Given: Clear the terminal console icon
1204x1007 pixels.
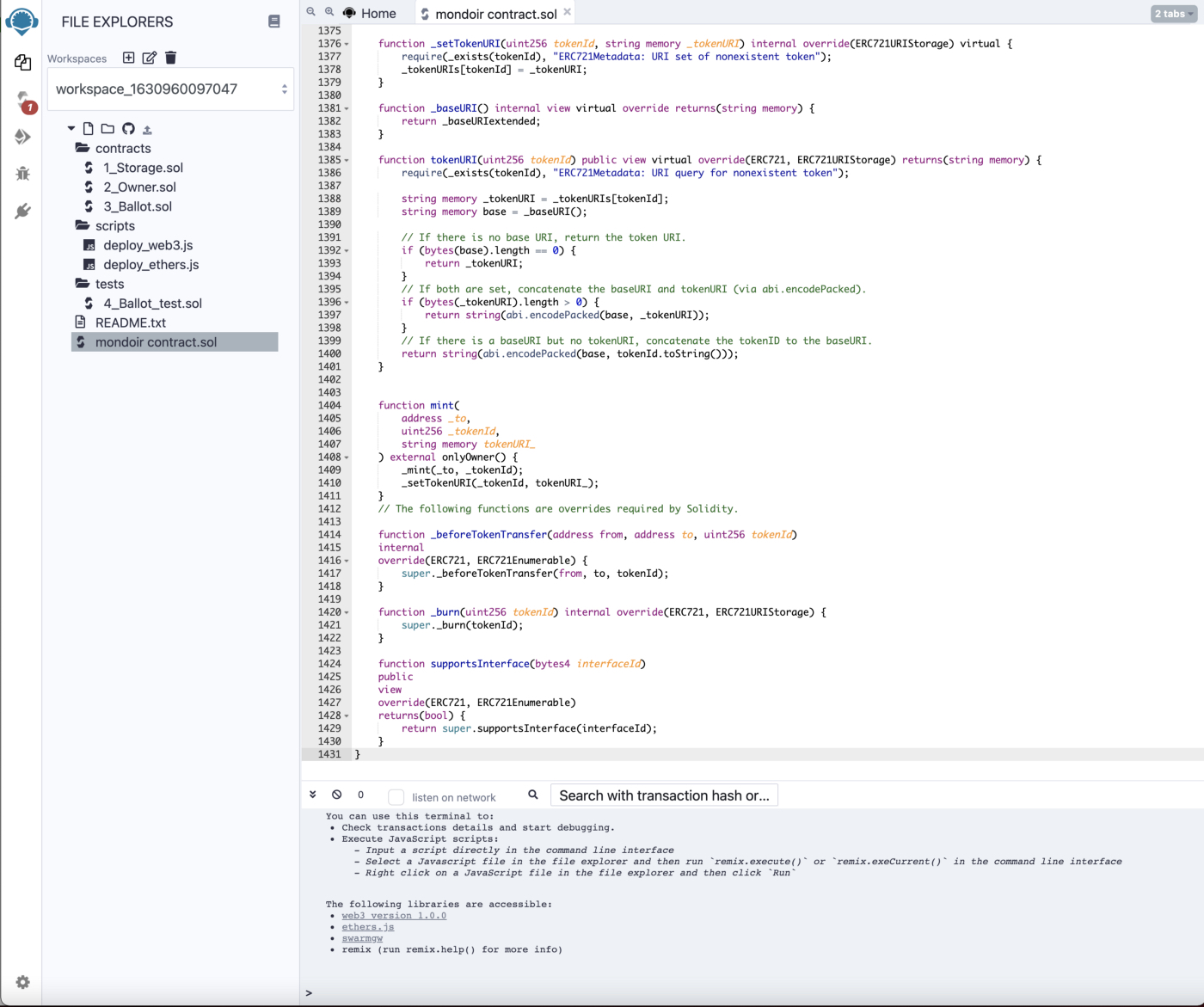Looking at the screenshot, I should 337,795.
